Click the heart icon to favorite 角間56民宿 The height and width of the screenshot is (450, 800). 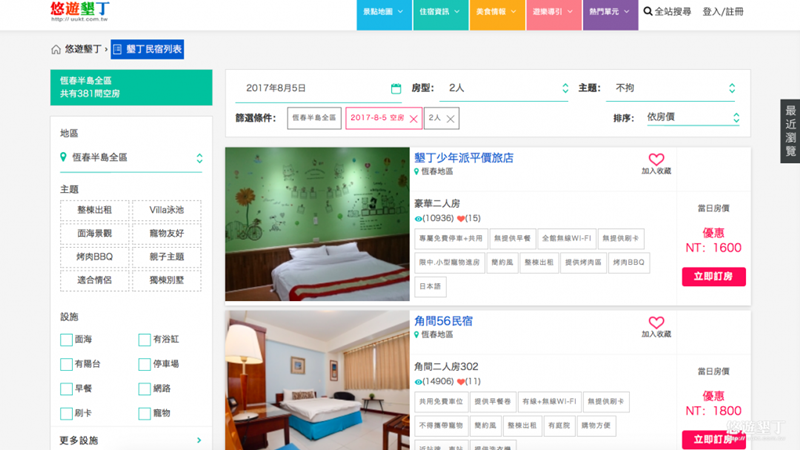coord(656,323)
